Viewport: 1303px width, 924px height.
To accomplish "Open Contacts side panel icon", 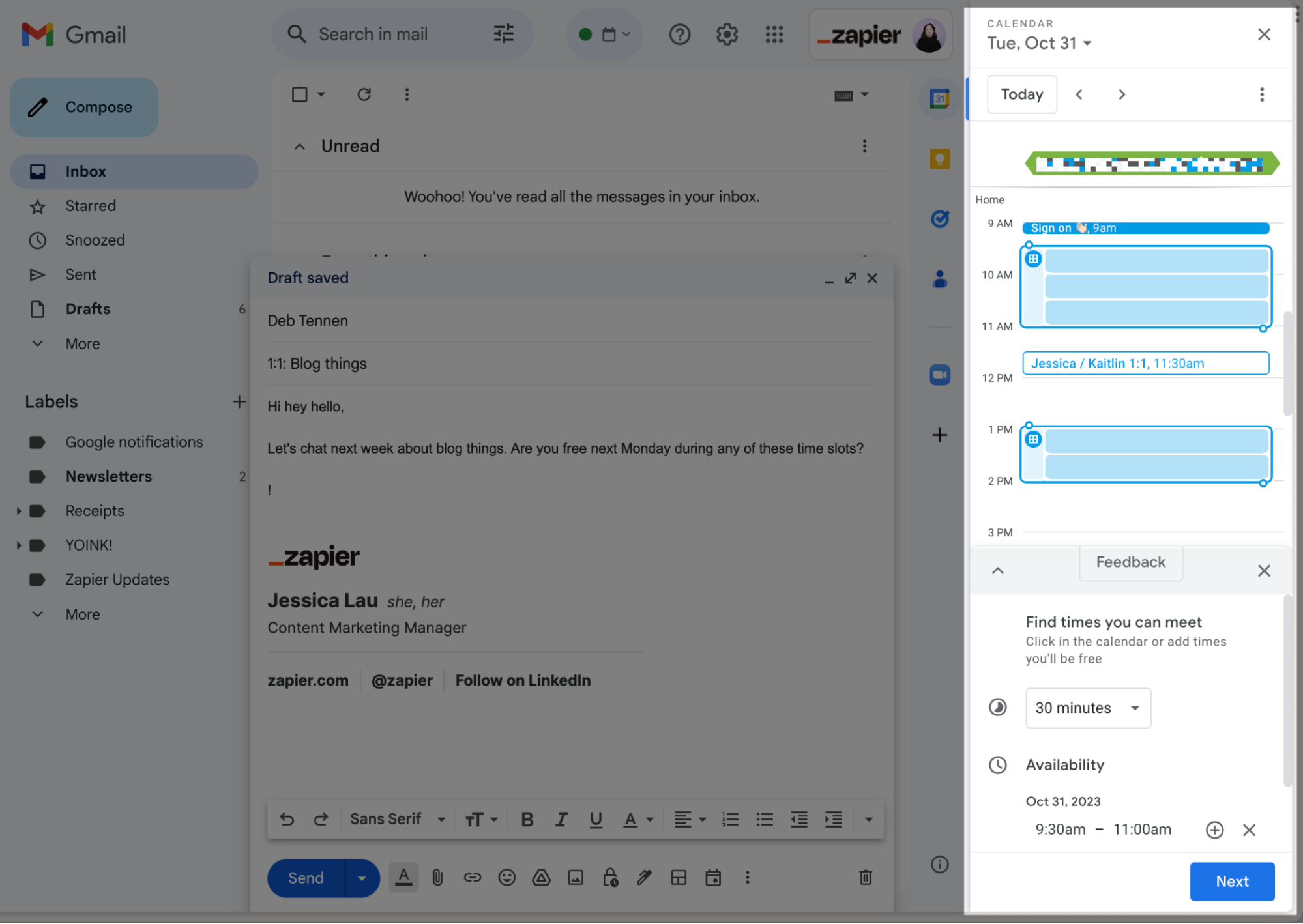I will pos(939,279).
